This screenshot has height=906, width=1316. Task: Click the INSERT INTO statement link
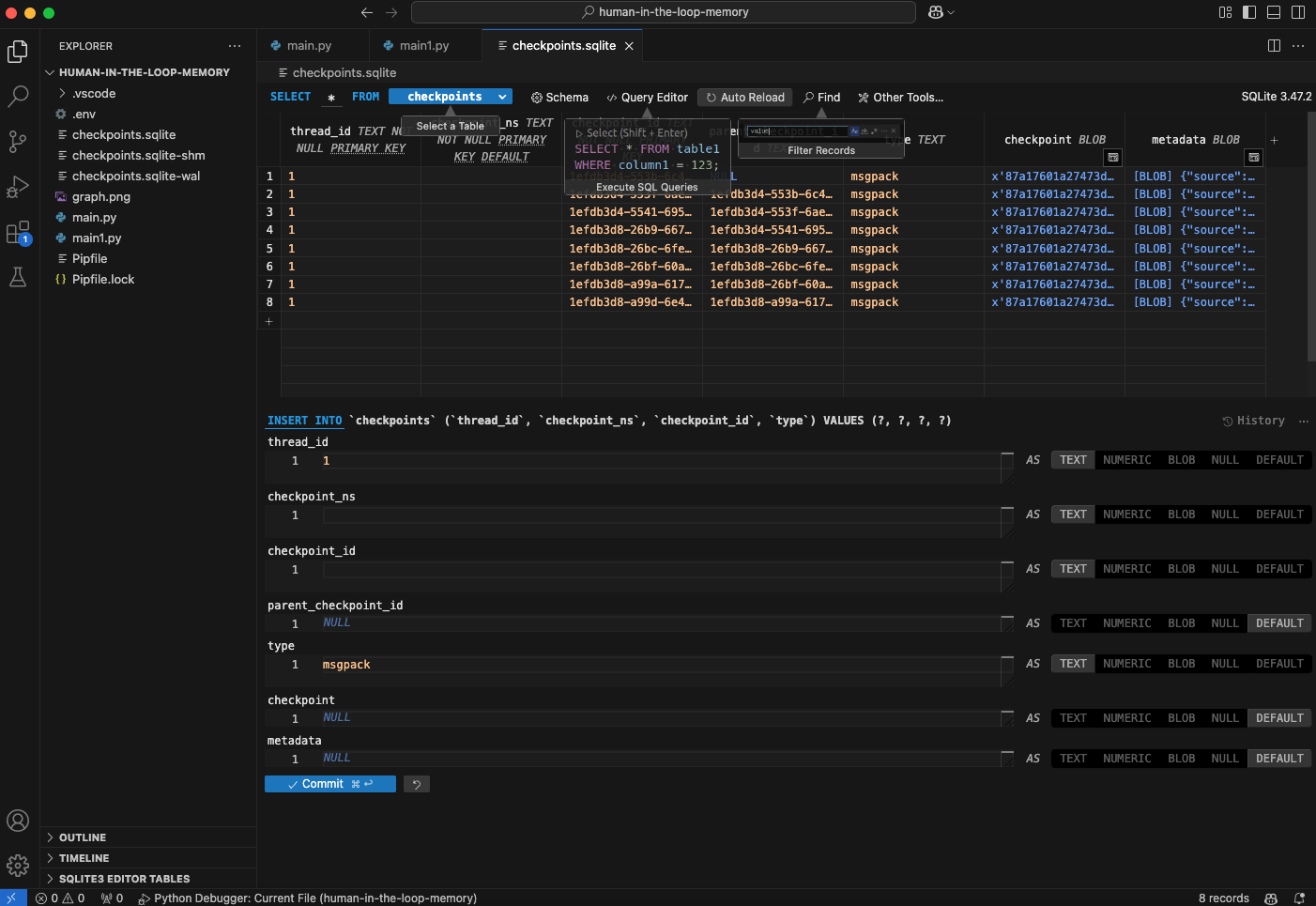pos(304,421)
